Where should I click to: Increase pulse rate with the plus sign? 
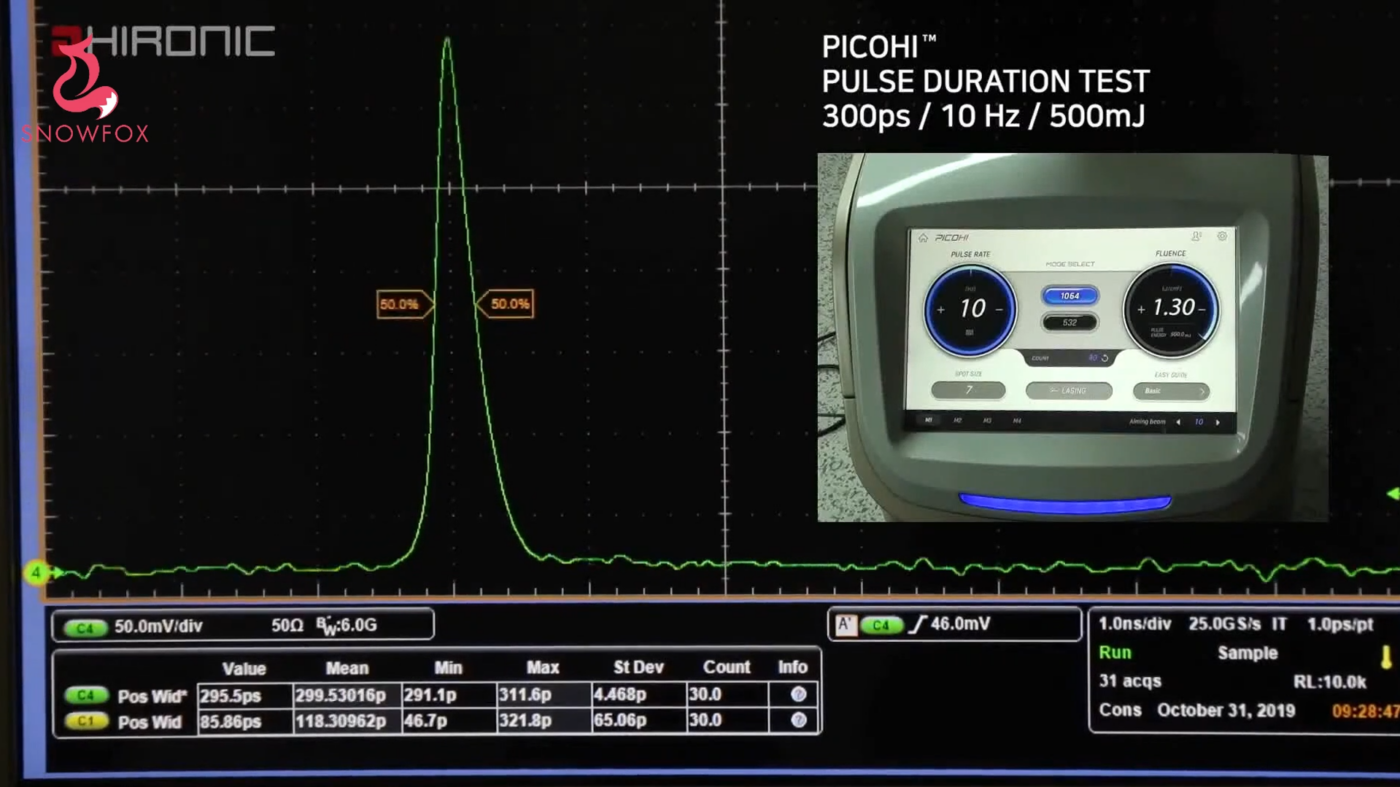[x=940, y=310]
